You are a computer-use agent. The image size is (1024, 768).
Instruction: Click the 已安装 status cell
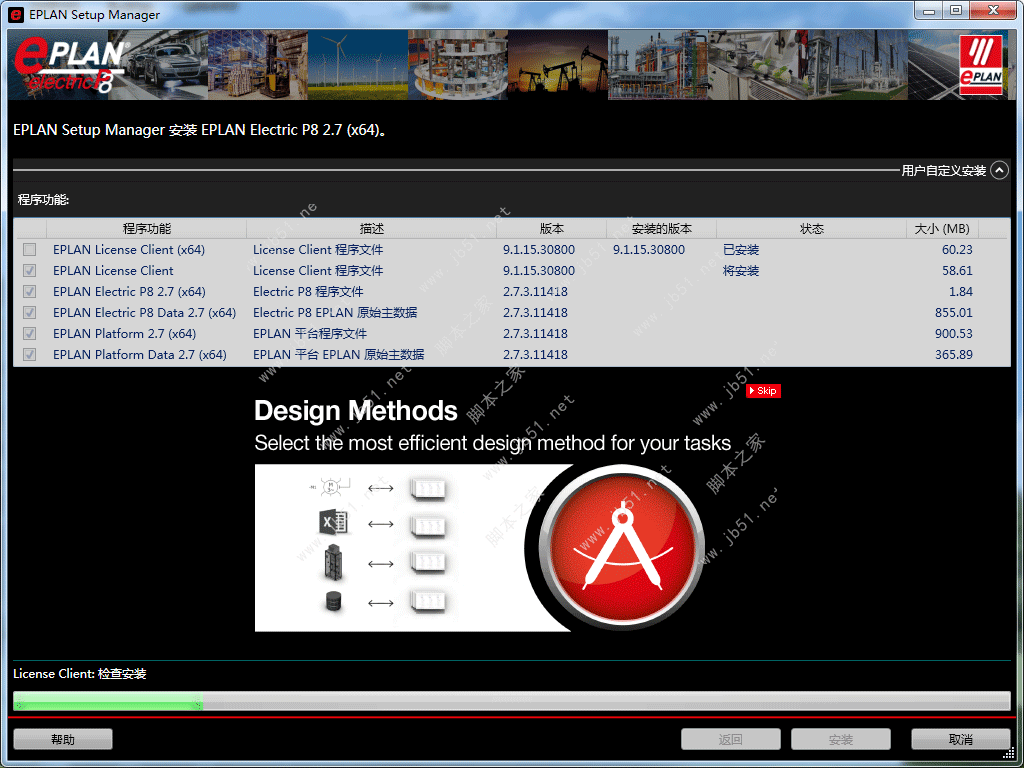tap(741, 249)
